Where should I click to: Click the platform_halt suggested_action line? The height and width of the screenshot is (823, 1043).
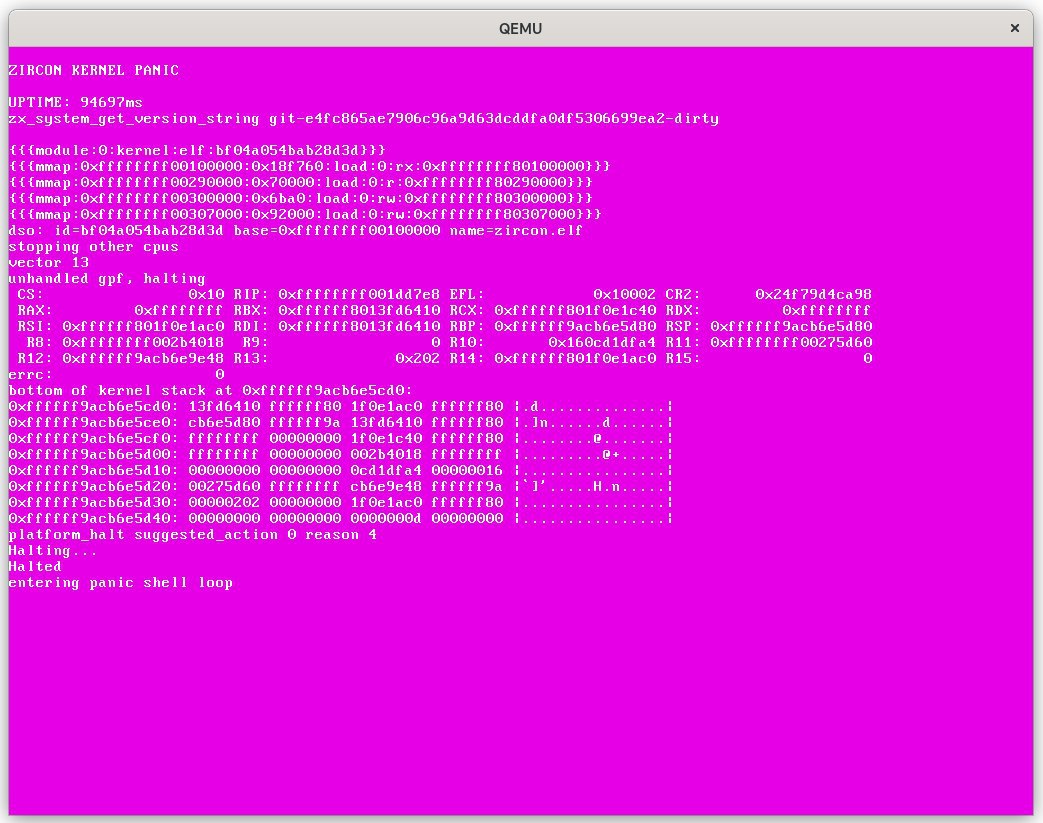[x=193, y=534]
